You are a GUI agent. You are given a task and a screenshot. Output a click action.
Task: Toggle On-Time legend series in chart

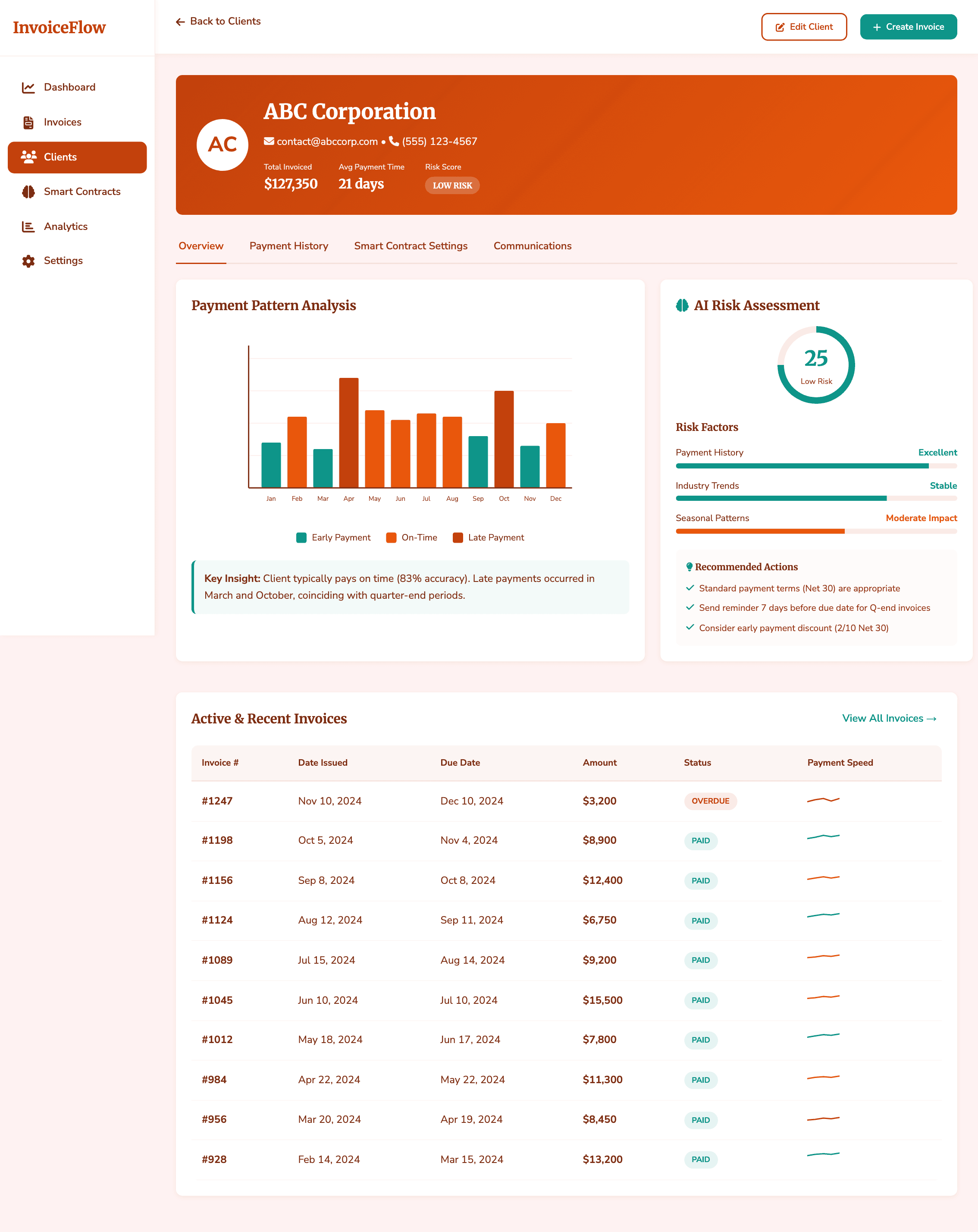tap(412, 538)
